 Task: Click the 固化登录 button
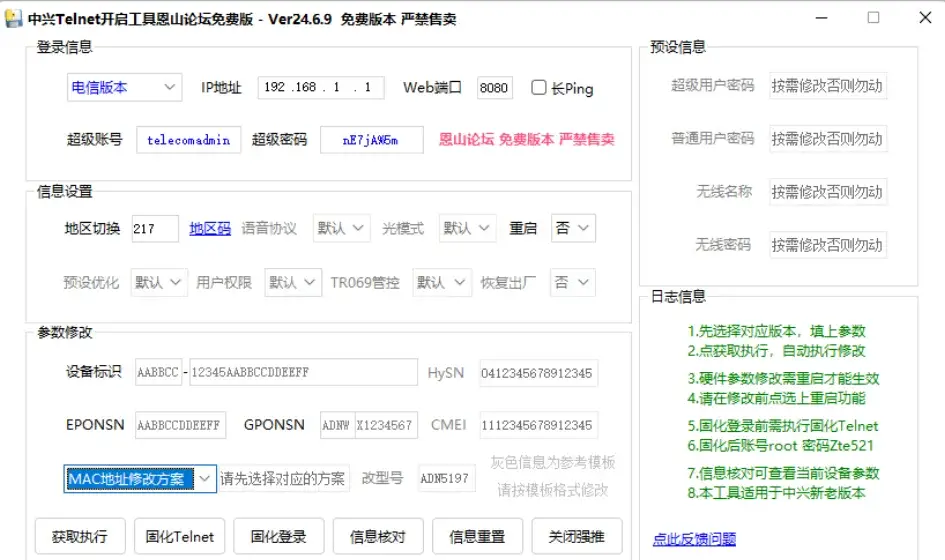click(278, 536)
